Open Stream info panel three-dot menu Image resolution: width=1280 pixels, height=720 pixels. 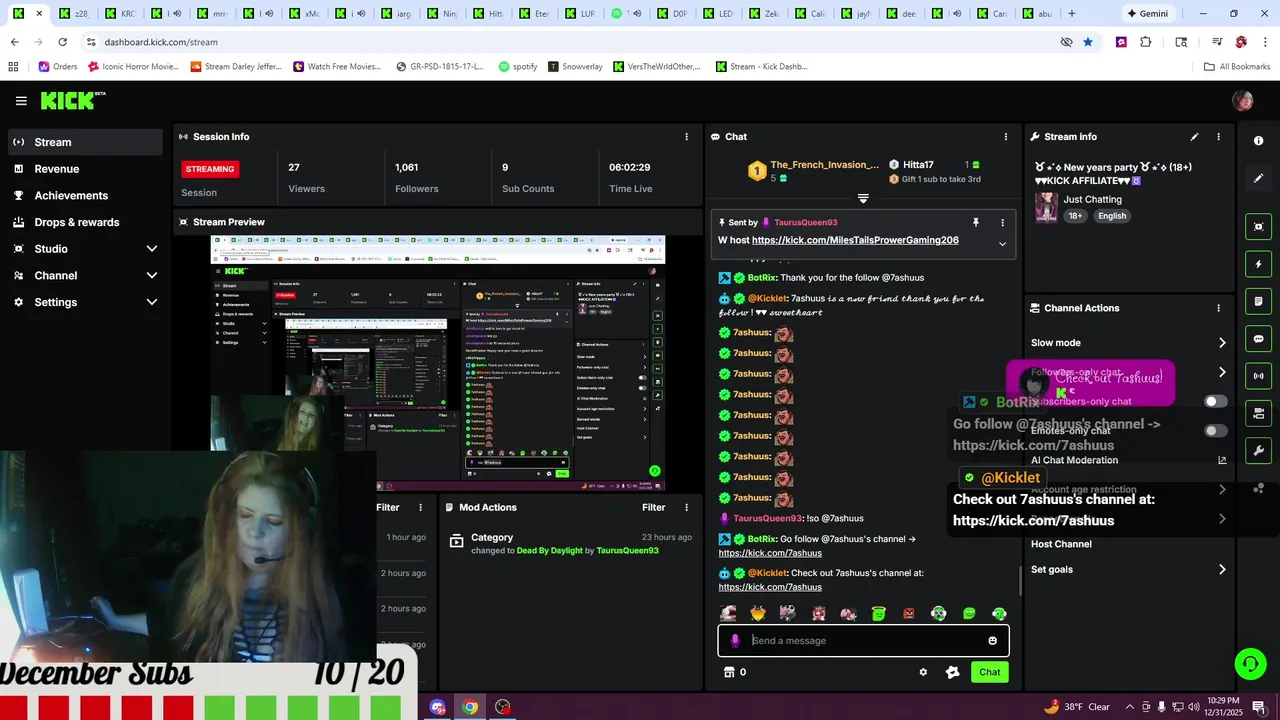(1218, 136)
